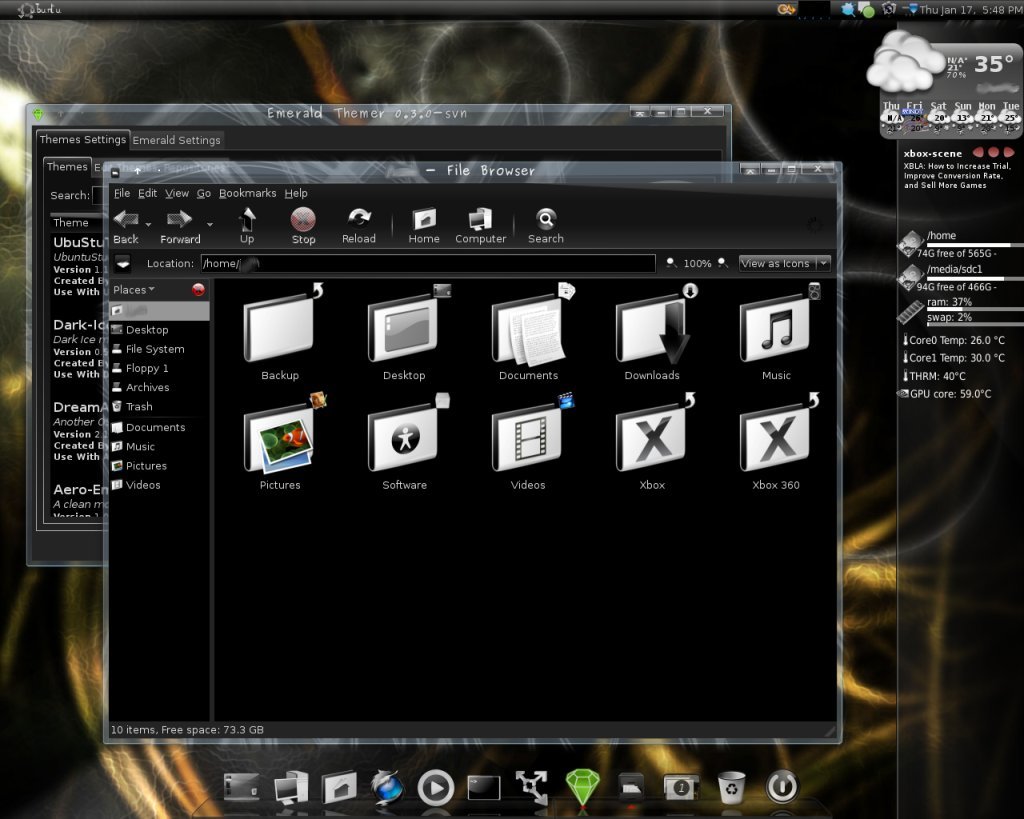Select Music bookmark in Places sidebar
This screenshot has height=819, width=1024.
click(159, 447)
